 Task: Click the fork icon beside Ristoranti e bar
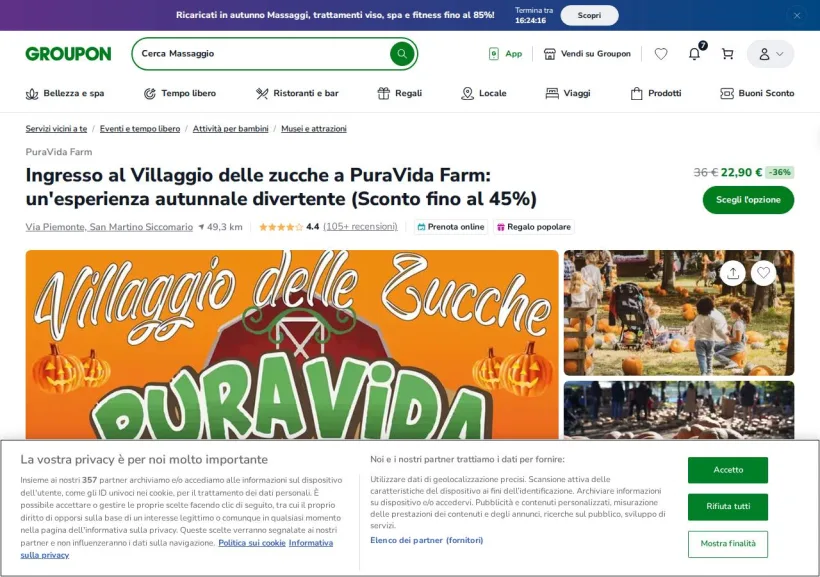pyautogui.click(x=261, y=94)
